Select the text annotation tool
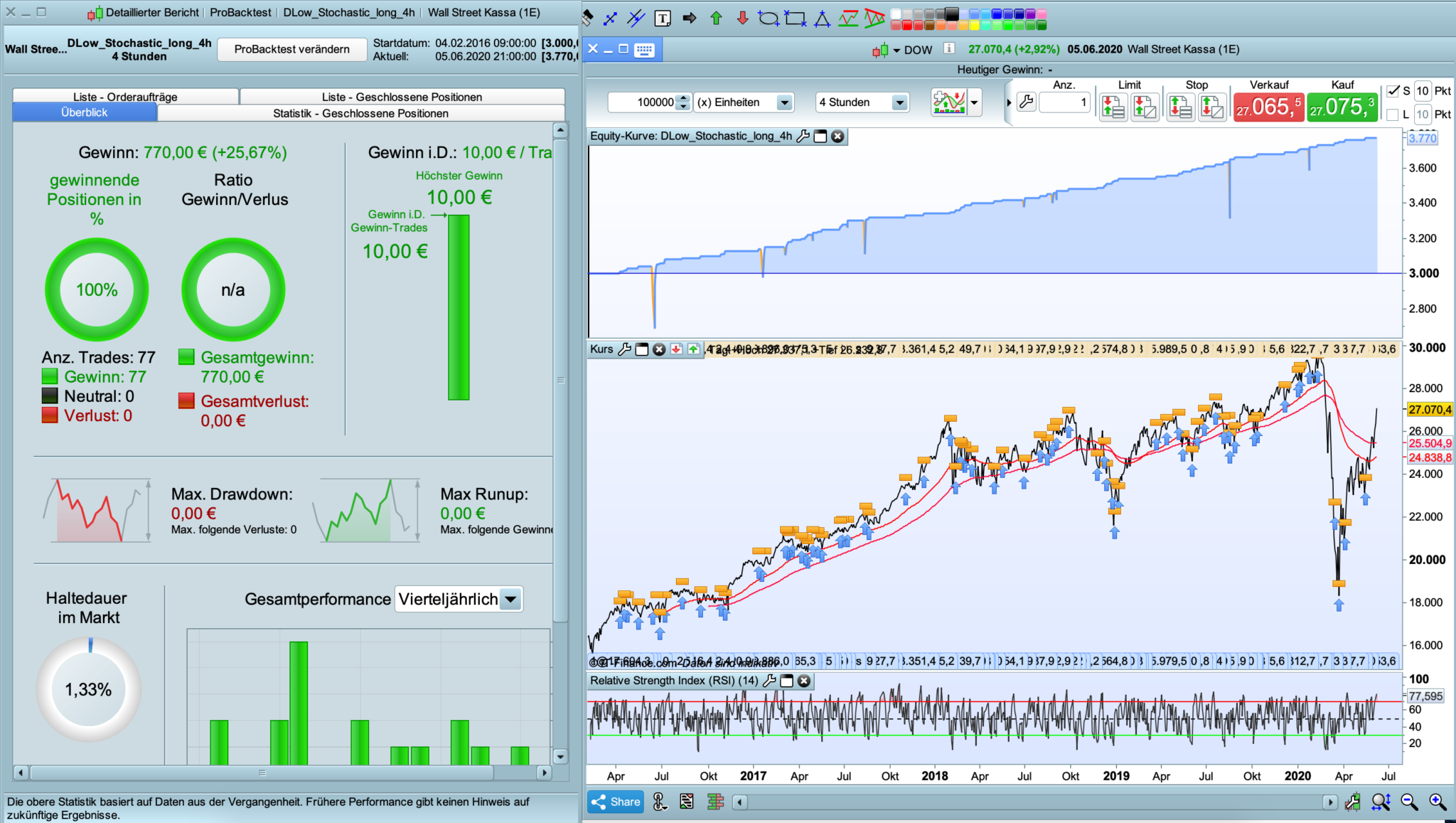Viewport: 1456px width, 823px height. click(x=663, y=18)
